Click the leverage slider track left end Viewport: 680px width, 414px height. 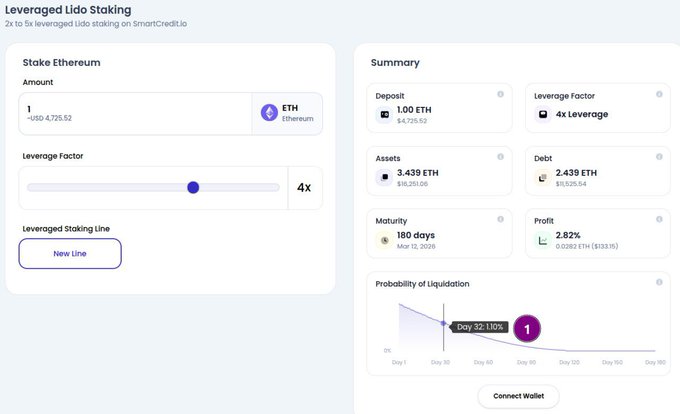pyautogui.click(x=29, y=187)
